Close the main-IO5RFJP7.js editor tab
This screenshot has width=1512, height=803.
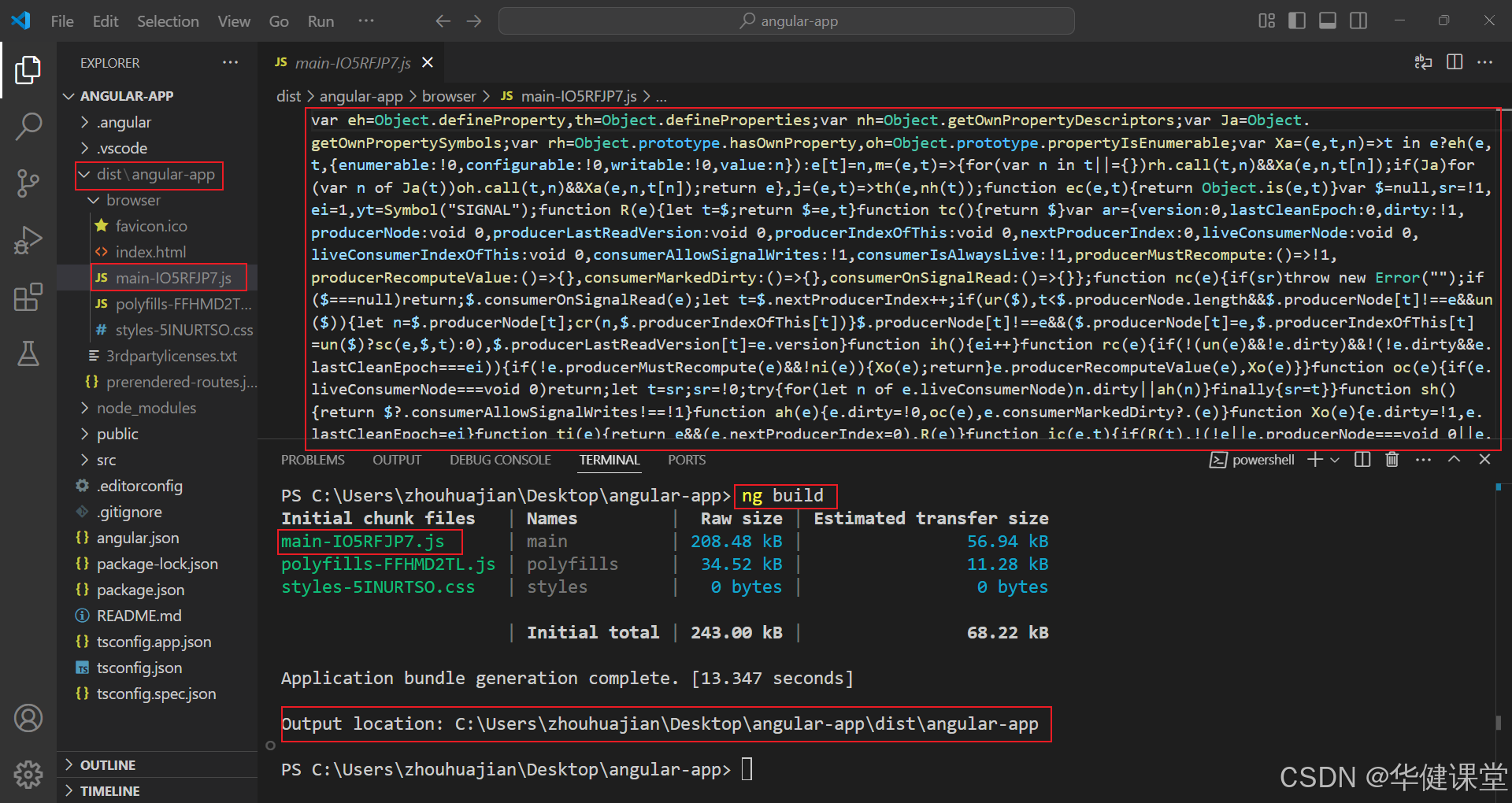click(428, 62)
